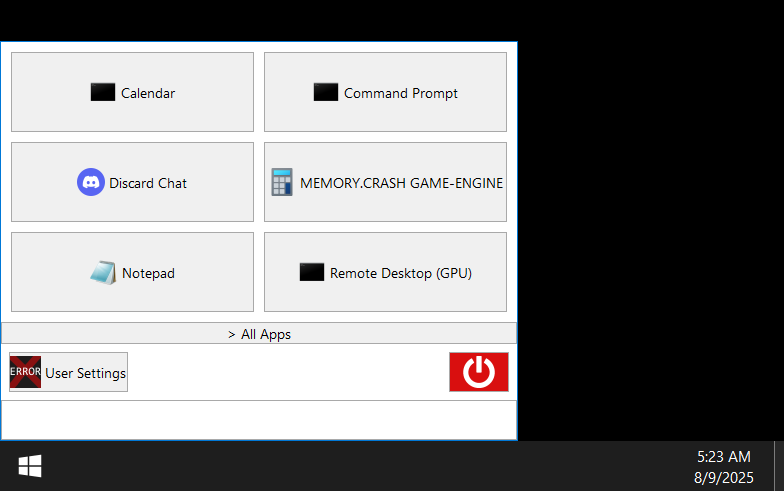This screenshot has height=491, width=784.
Task: Expand the All Apps list
Action: pyautogui.click(x=259, y=334)
